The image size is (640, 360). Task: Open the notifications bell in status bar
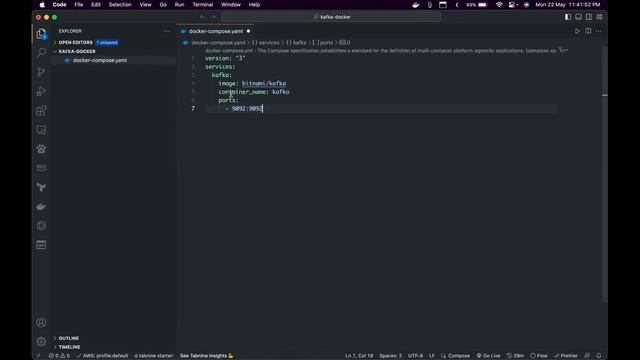click(x=599, y=356)
